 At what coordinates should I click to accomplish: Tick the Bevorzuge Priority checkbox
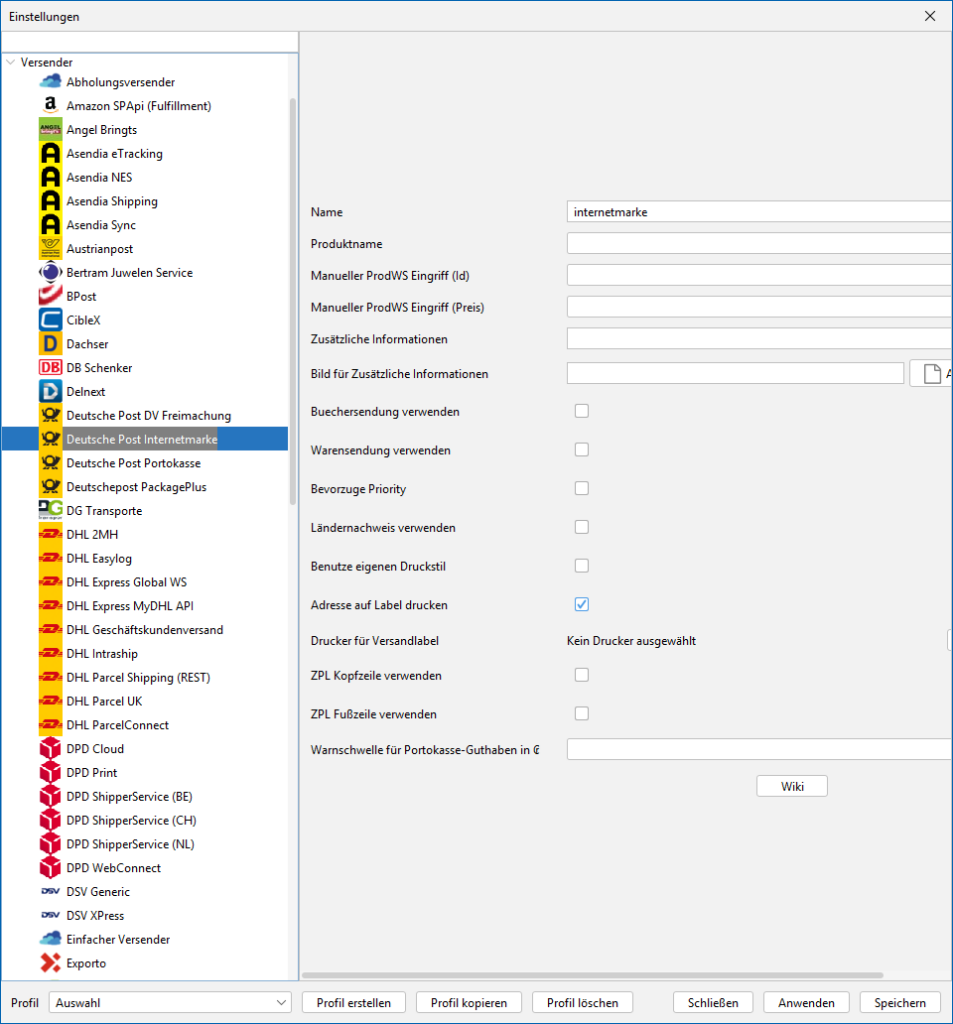[581, 488]
